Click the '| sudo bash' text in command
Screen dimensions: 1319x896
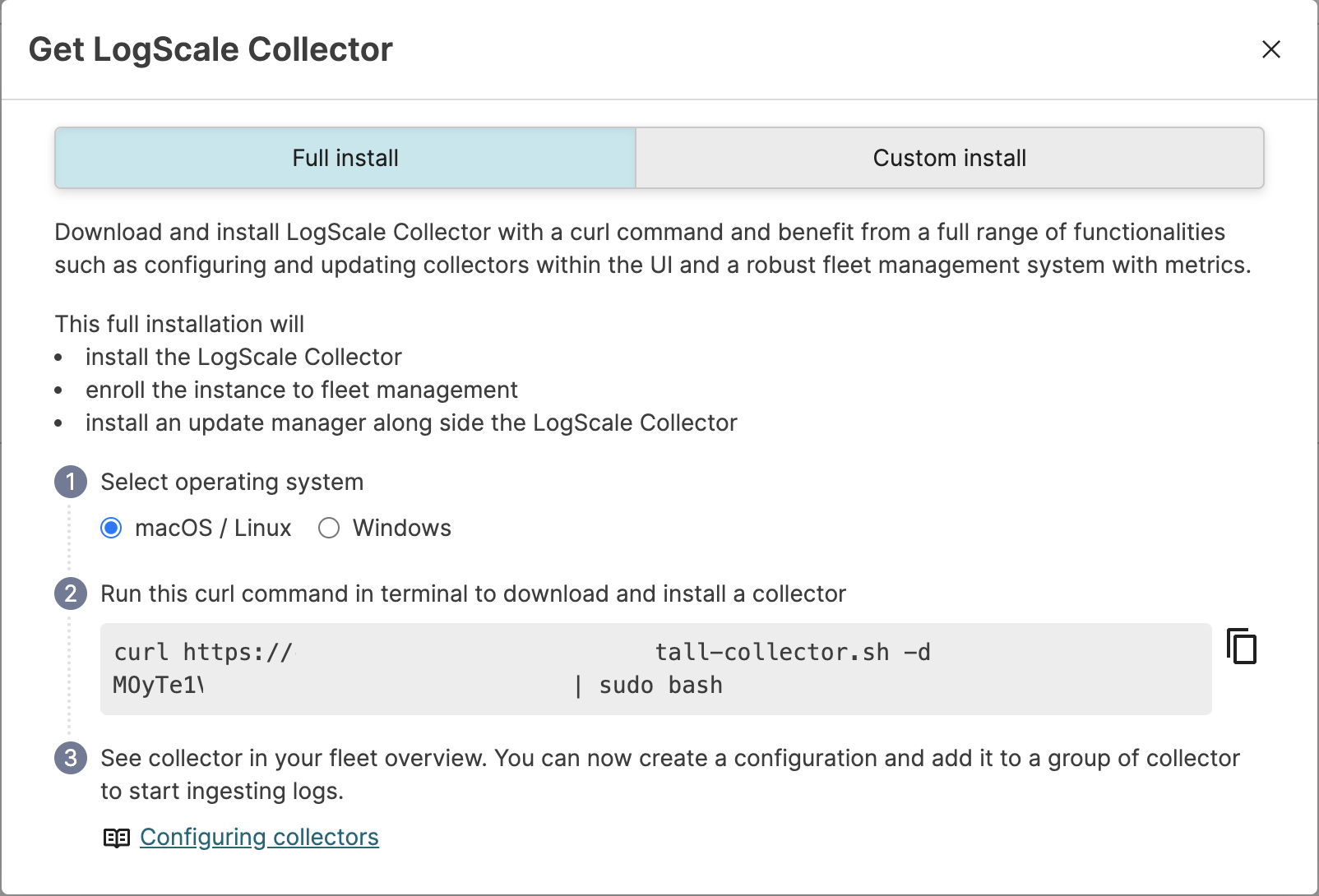point(648,685)
